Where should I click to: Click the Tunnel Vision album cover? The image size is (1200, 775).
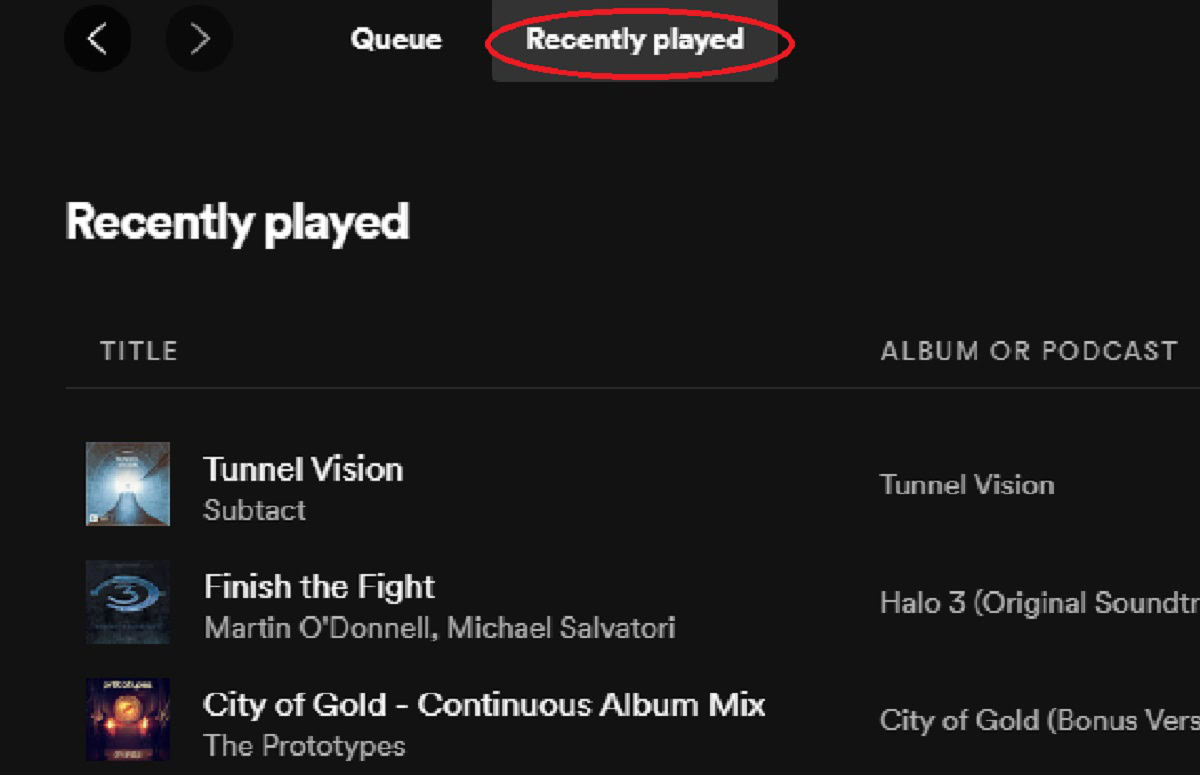(x=128, y=485)
